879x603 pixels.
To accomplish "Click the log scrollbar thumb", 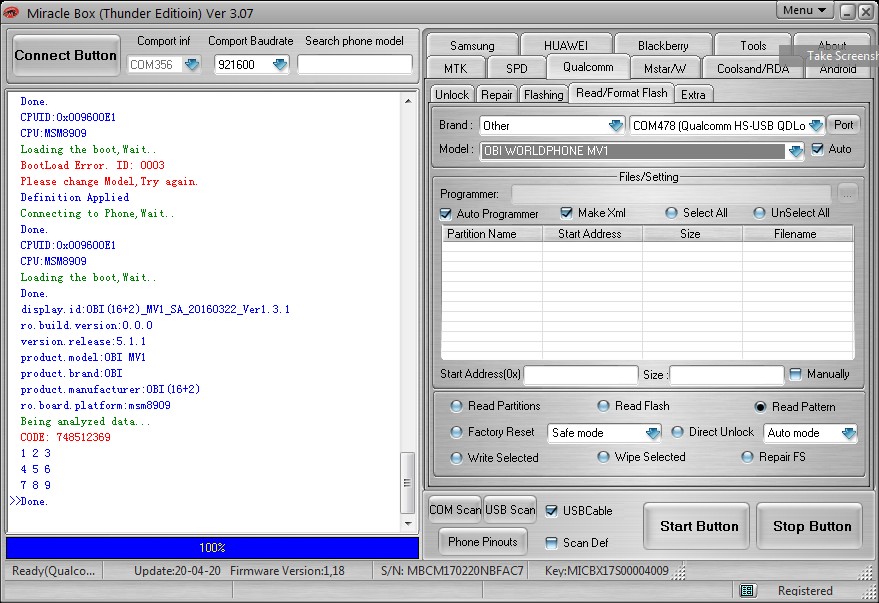I will pyautogui.click(x=408, y=483).
